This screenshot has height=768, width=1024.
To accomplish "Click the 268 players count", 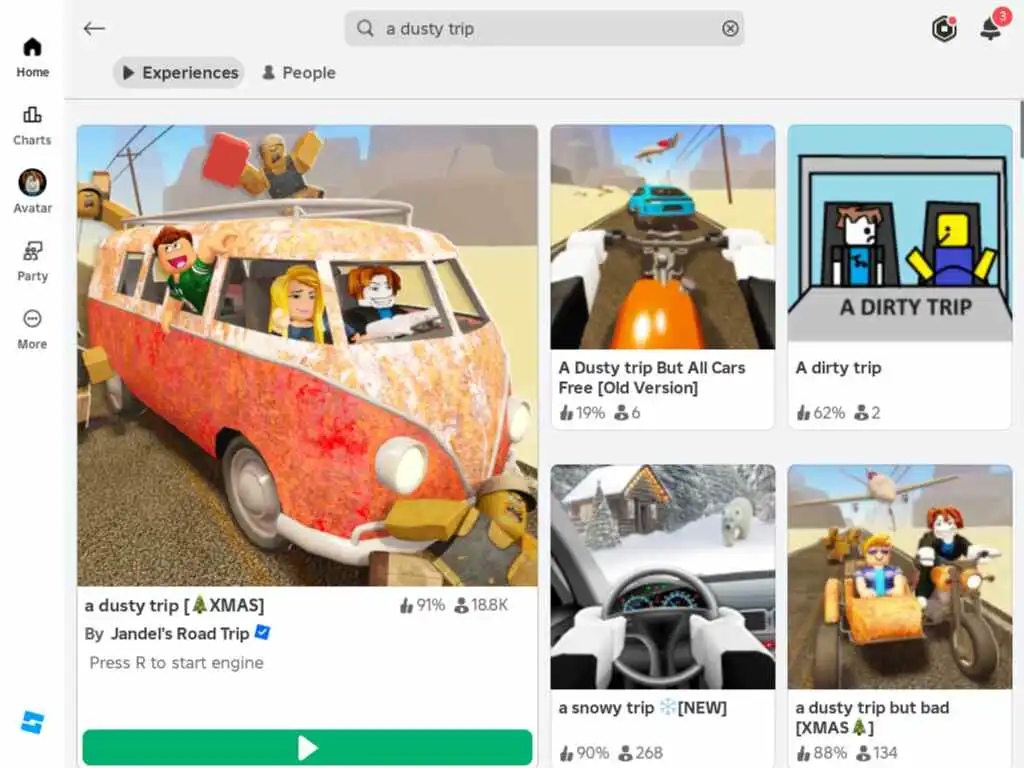I will pos(641,753).
